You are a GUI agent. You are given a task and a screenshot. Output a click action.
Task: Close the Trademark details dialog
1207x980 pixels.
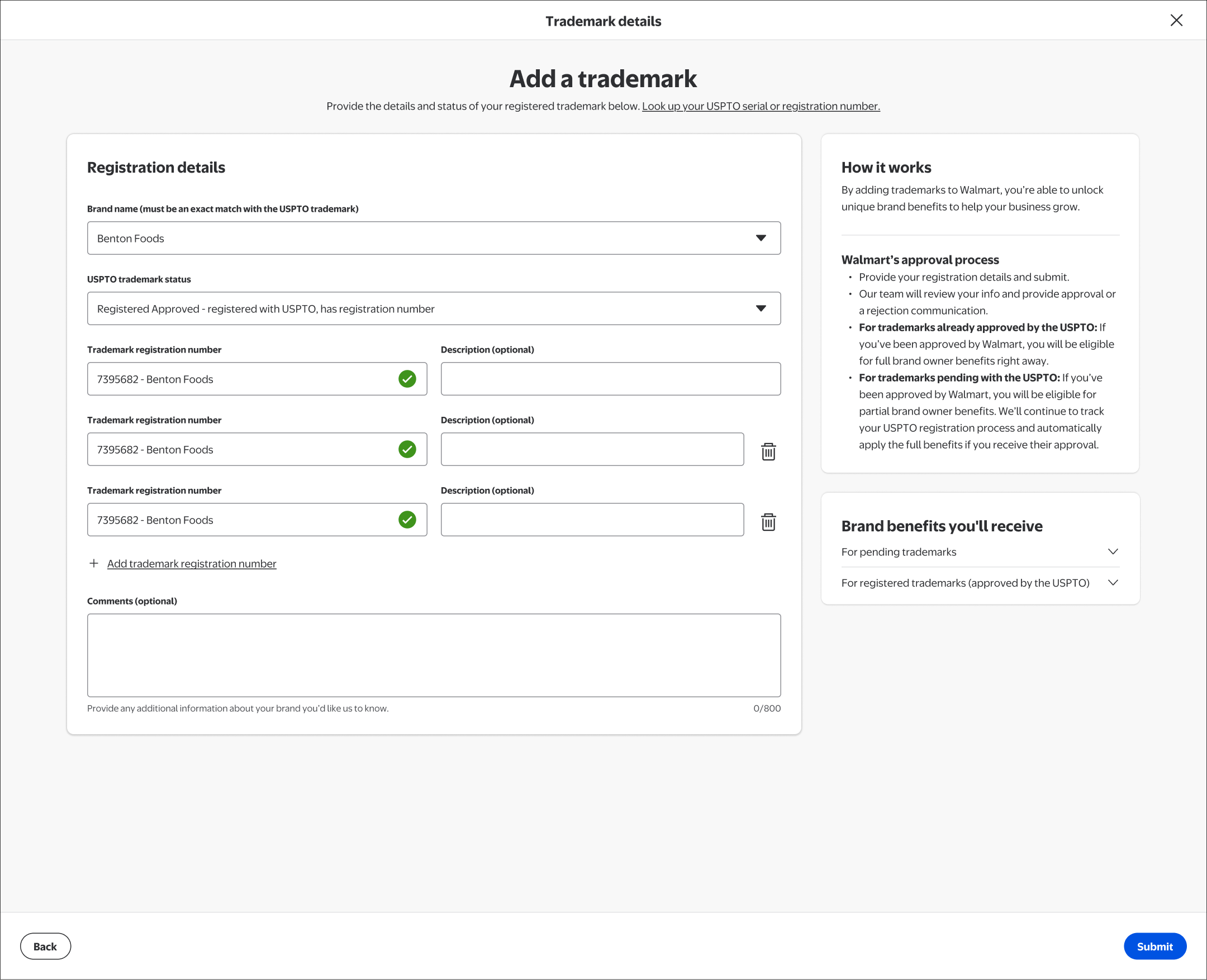click(x=1176, y=20)
